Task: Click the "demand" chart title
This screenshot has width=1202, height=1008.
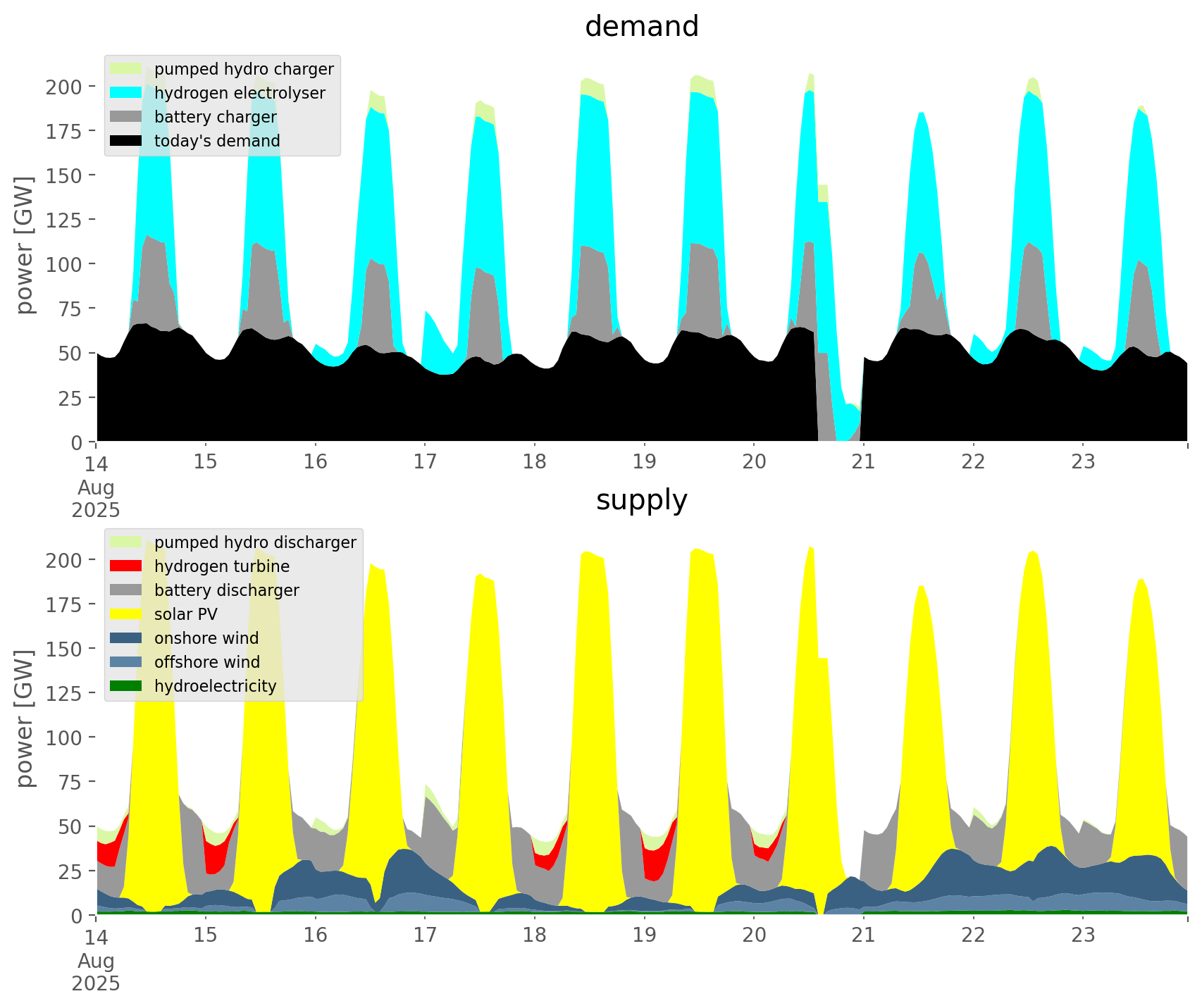Action: coord(641,27)
